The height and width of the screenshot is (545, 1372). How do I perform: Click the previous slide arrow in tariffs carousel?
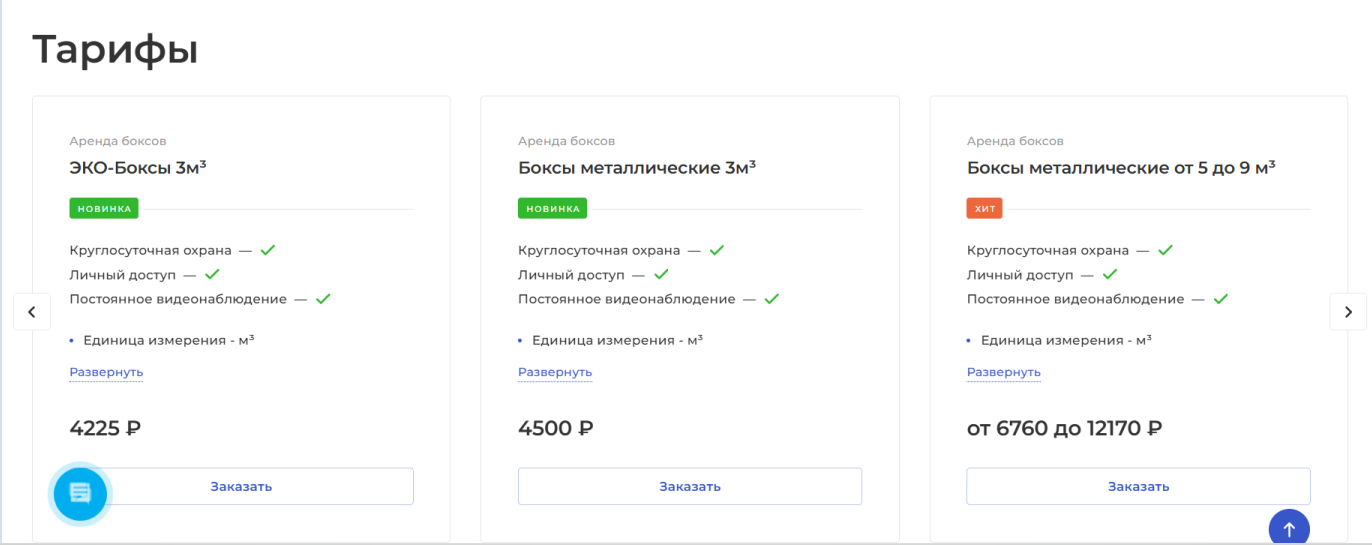point(31,312)
